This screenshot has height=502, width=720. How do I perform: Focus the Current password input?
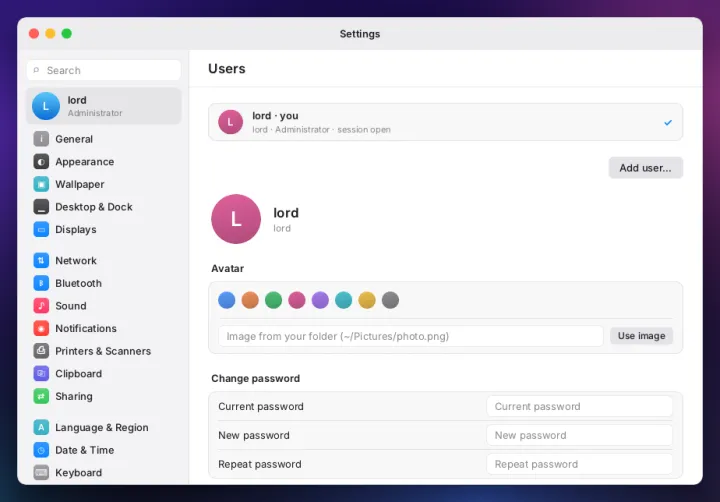[579, 406]
